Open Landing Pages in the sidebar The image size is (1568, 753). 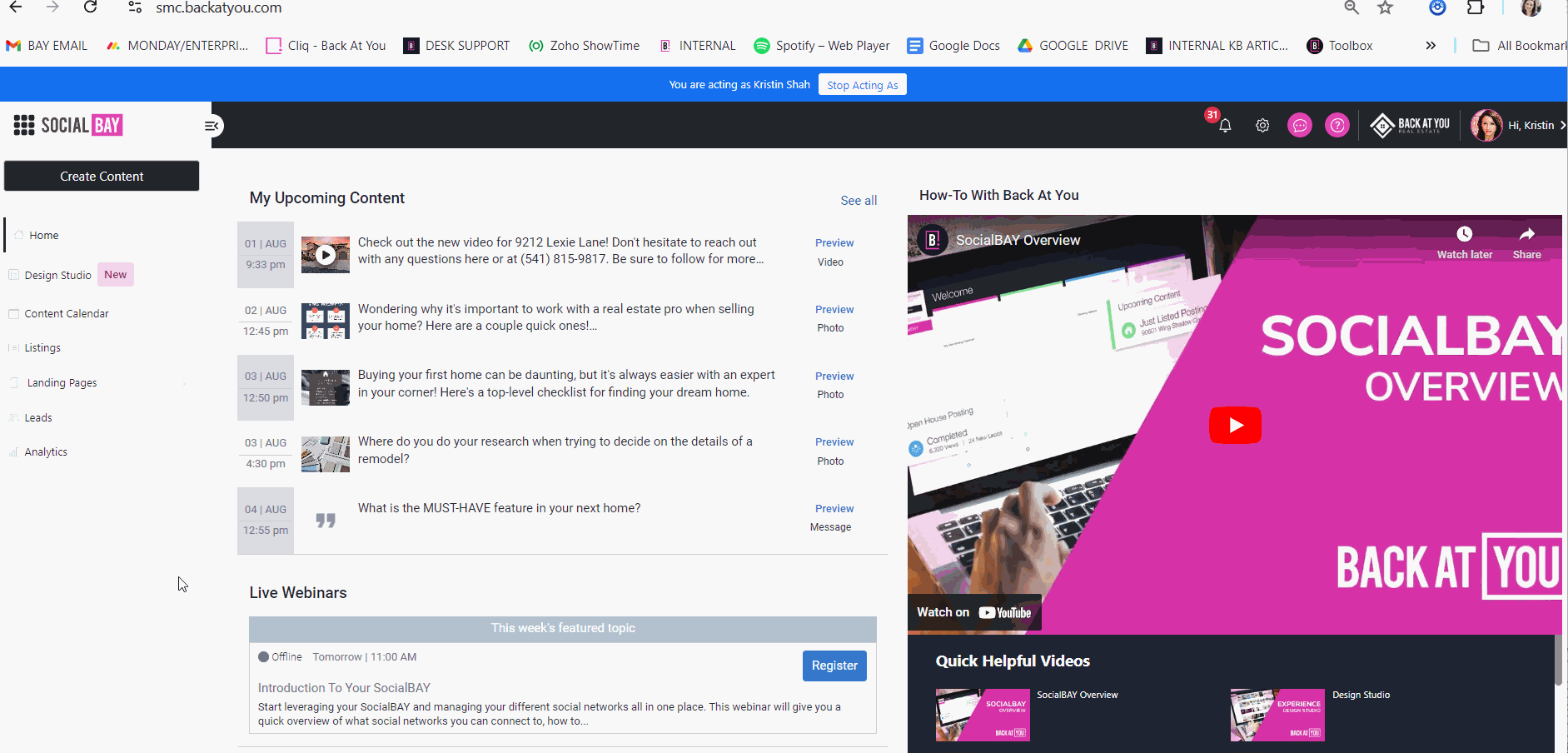click(62, 383)
